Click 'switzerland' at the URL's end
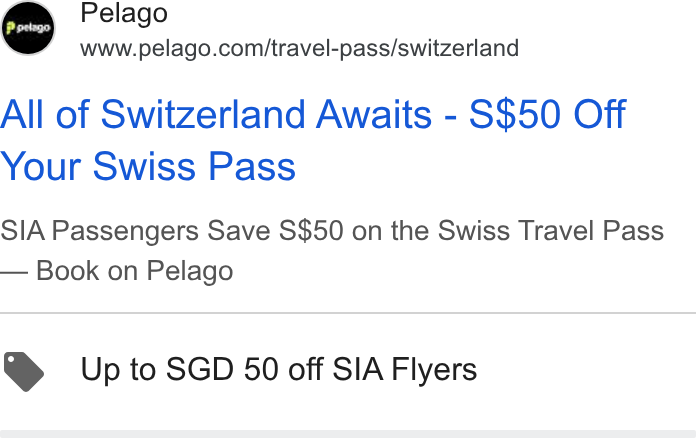This screenshot has width=696, height=438. (x=458, y=48)
